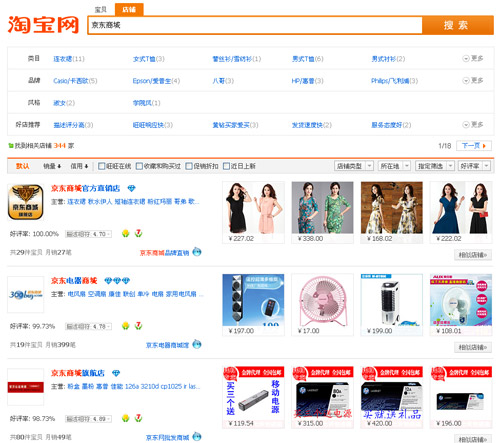Expand 更多 in the 类目 row
Viewport: 500px width, 443px height.
point(473,58)
